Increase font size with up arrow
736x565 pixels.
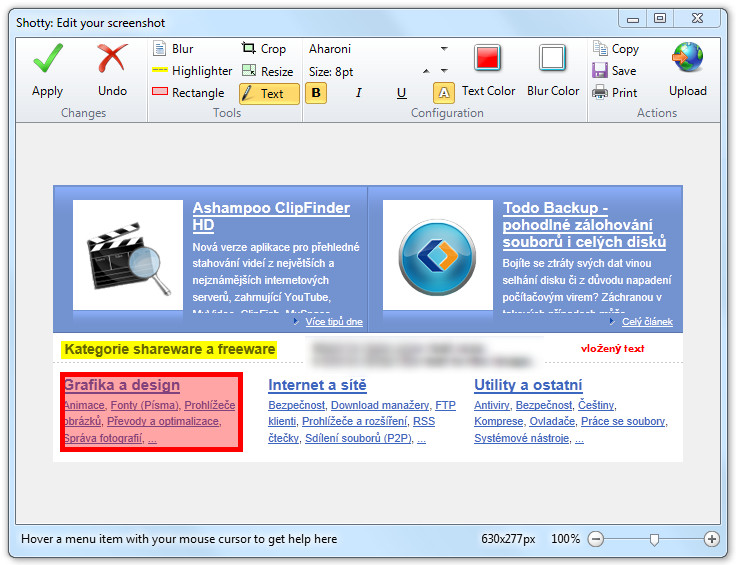point(426,71)
